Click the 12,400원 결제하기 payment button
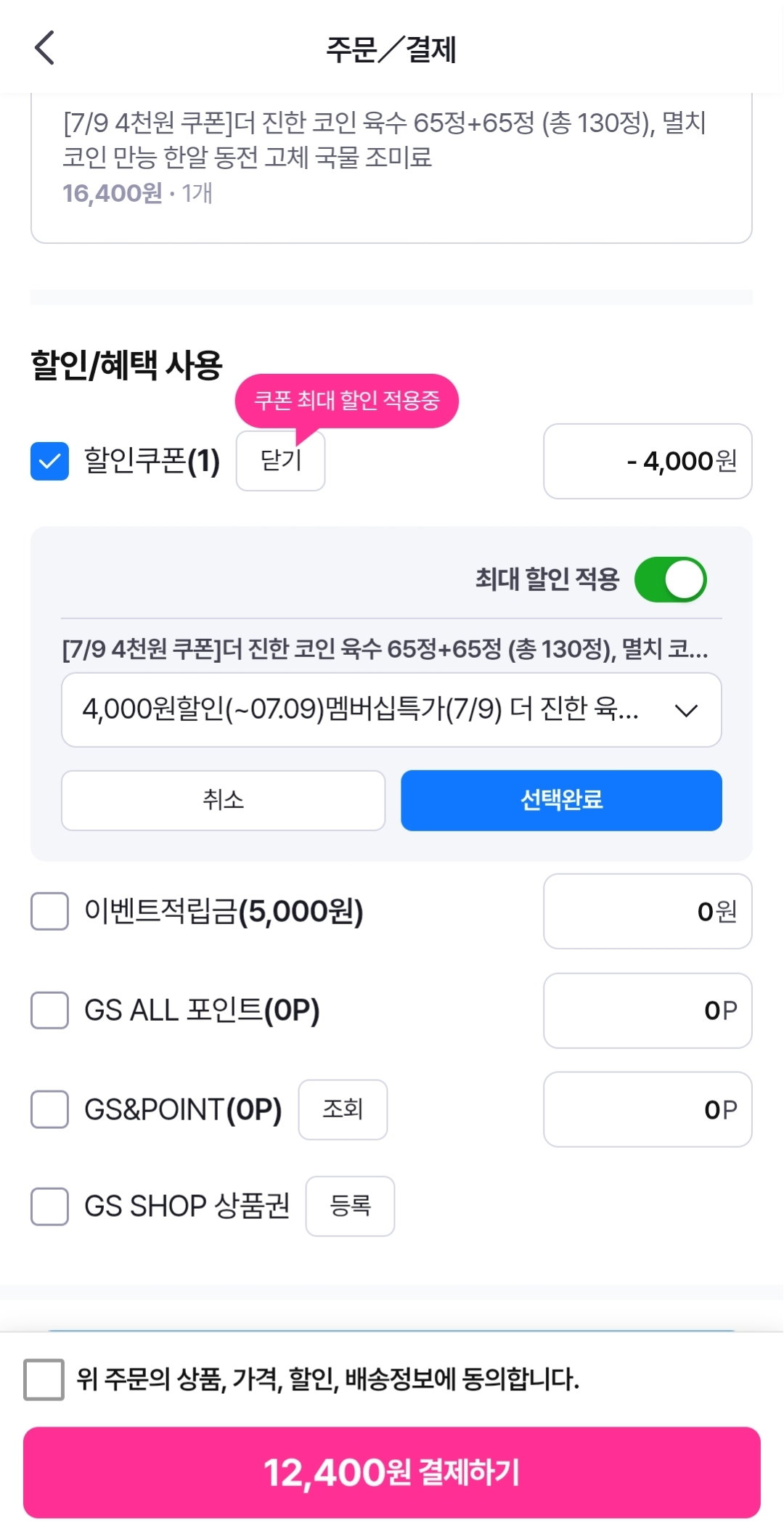 [x=392, y=1472]
